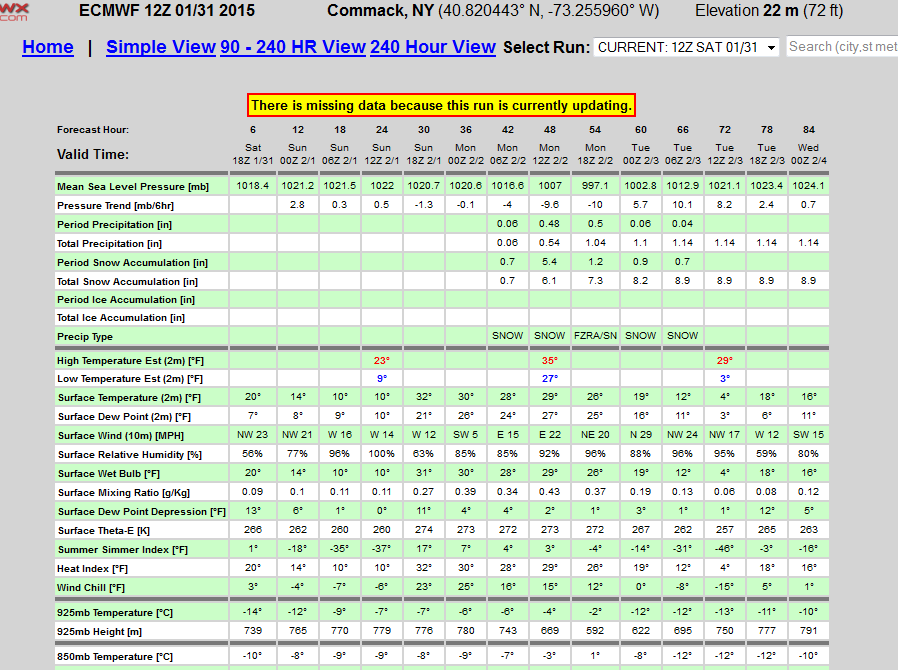
Task: Expand the Select Run dropdown
Action: click(687, 47)
